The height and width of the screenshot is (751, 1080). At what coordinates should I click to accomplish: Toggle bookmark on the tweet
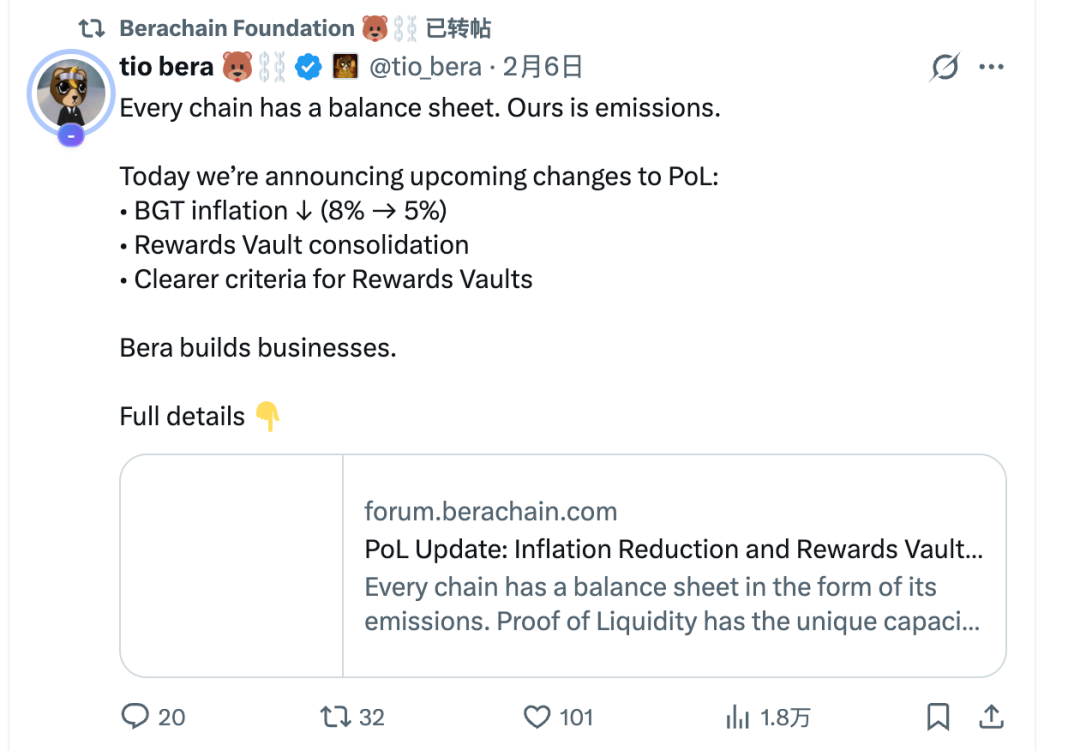pos(938,717)
